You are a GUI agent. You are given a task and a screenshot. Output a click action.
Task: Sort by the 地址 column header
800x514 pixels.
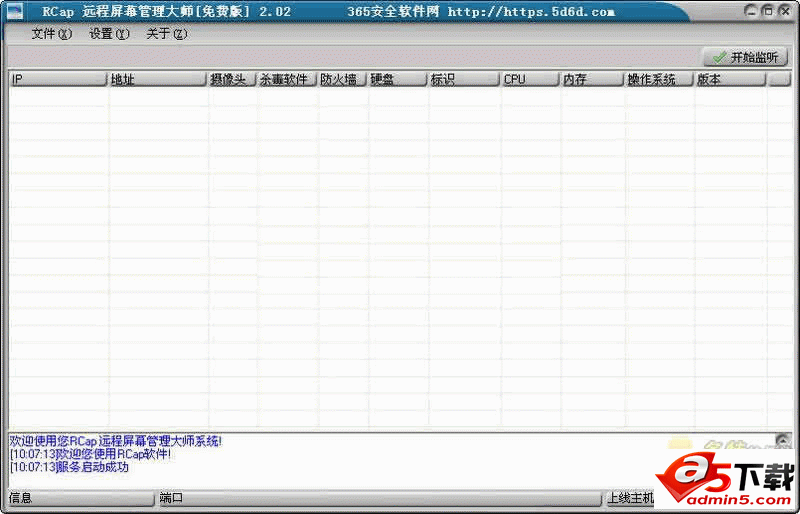pyautogui.click(x=157, y=80)
